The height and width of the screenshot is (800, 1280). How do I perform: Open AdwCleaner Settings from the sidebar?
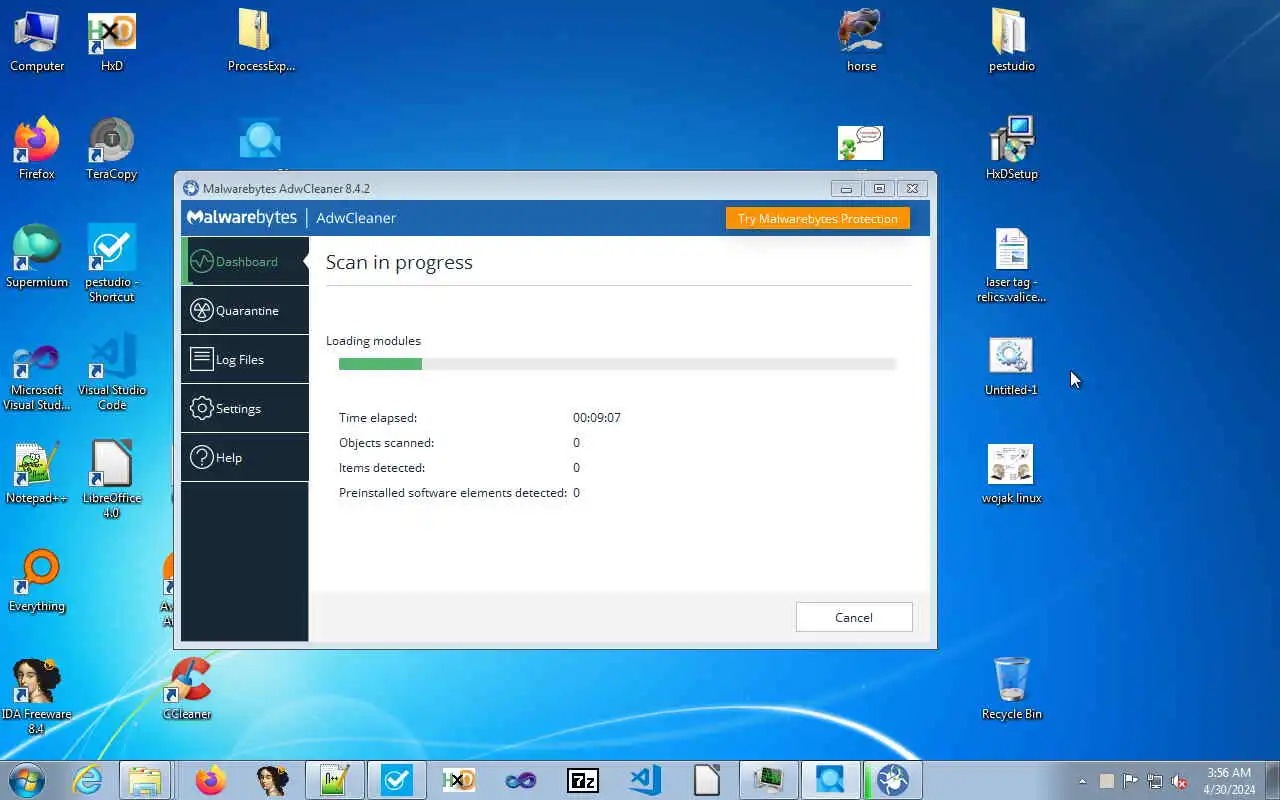tap(245, 408)
